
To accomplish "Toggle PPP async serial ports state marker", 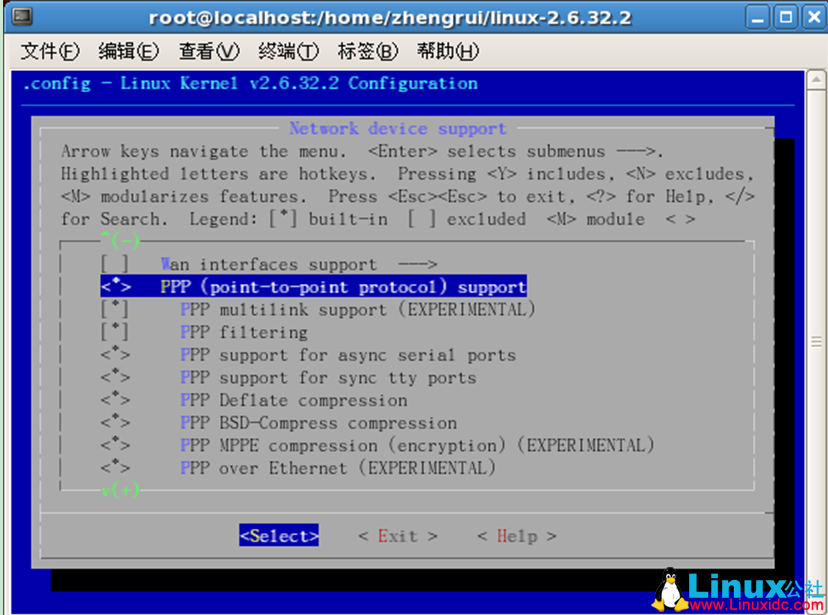I will (x=116, y=355).
